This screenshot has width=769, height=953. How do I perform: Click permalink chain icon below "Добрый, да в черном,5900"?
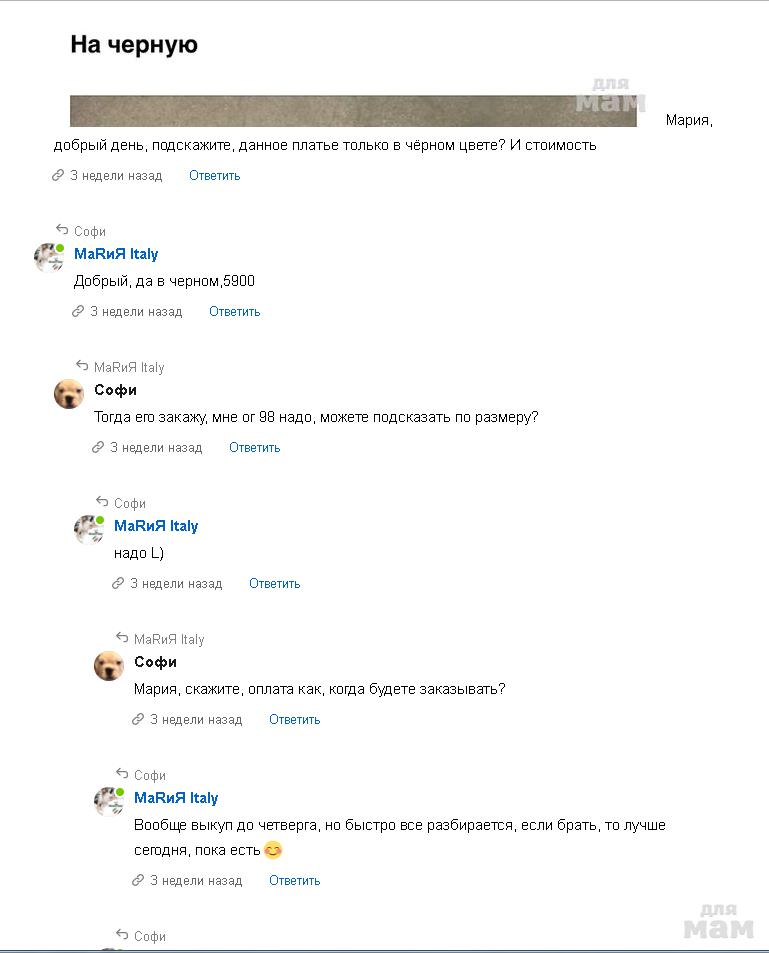[78, 312]
